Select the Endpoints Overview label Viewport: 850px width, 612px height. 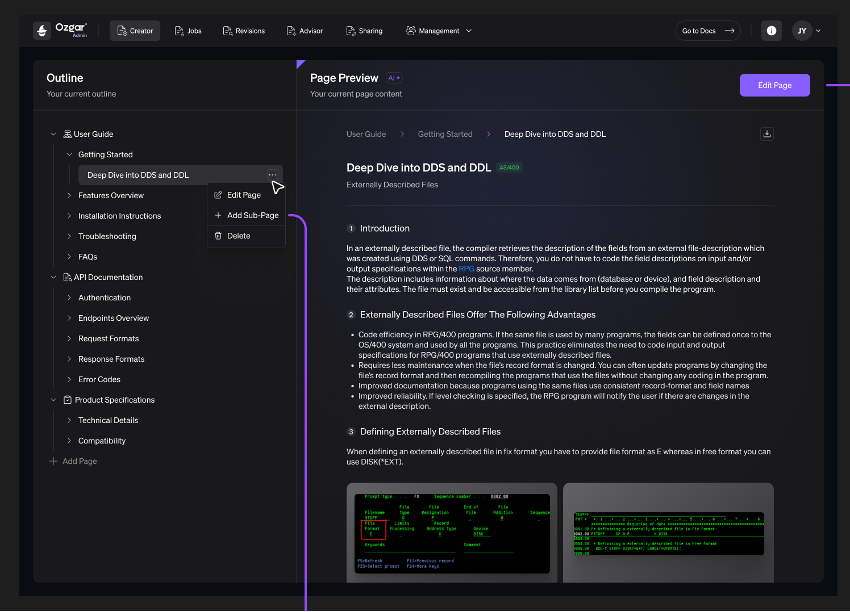click(113, 318)
